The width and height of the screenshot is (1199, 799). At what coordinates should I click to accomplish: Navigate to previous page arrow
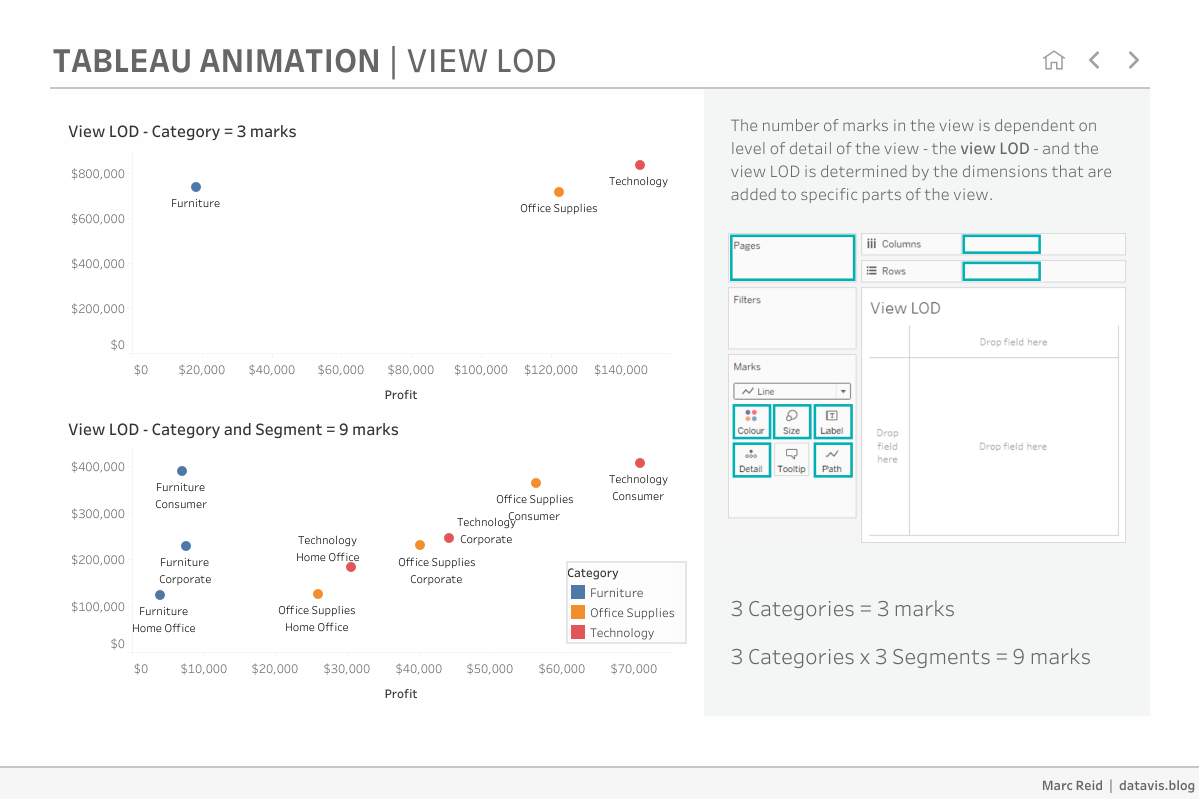[x=1094, y=60]
